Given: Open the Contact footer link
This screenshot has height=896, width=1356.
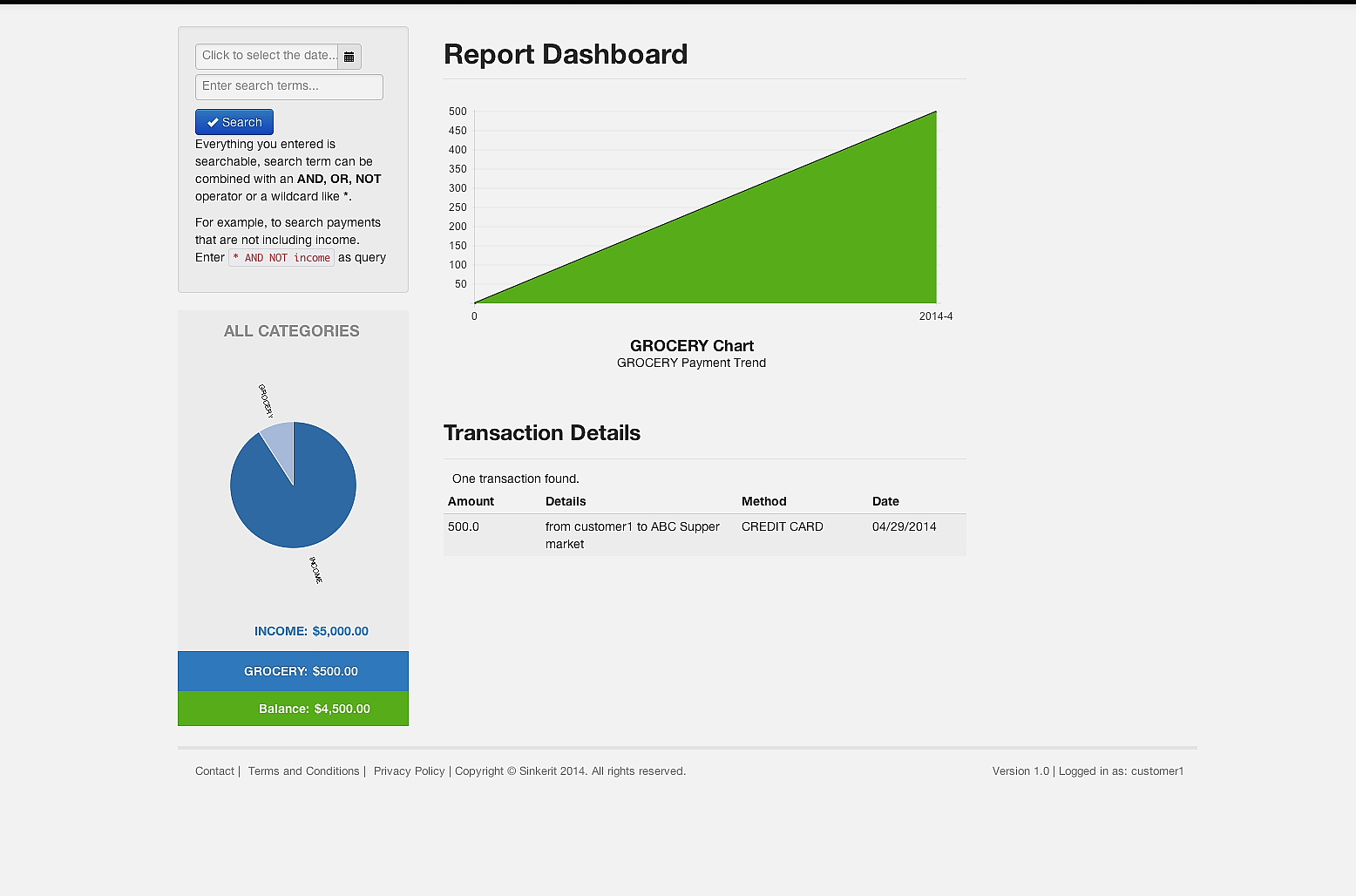Looking at the screenshot, I should point(214,771).
